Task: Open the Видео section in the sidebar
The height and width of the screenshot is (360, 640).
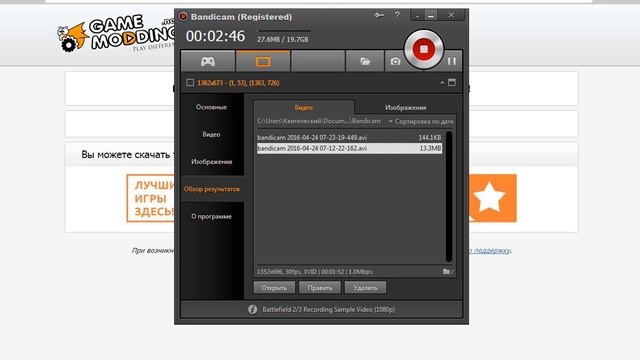Action: coord(212,134)
